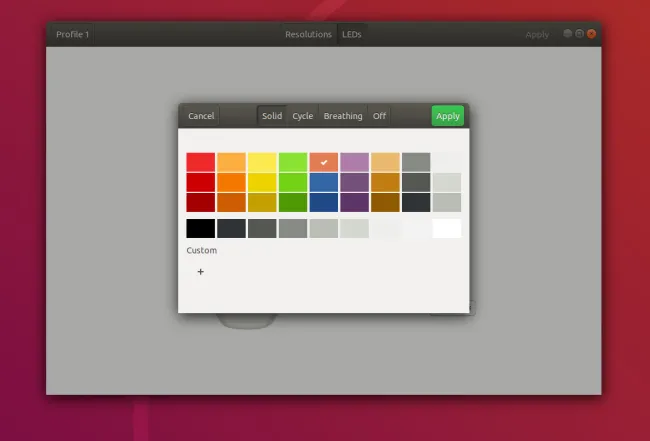Viewport: 650px width, 441px height.
Task: Pick the medium blue swatch
Action: click(324, 182)
